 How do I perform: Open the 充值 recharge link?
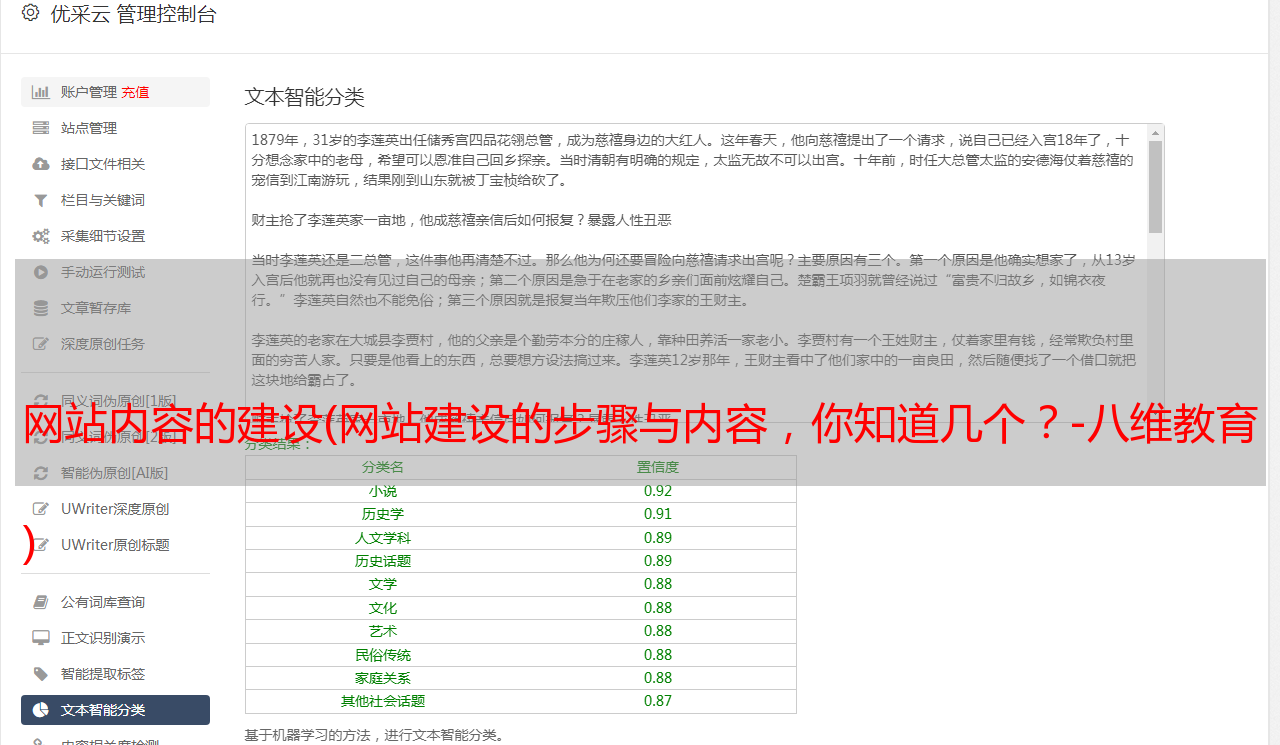coord(135,92)
